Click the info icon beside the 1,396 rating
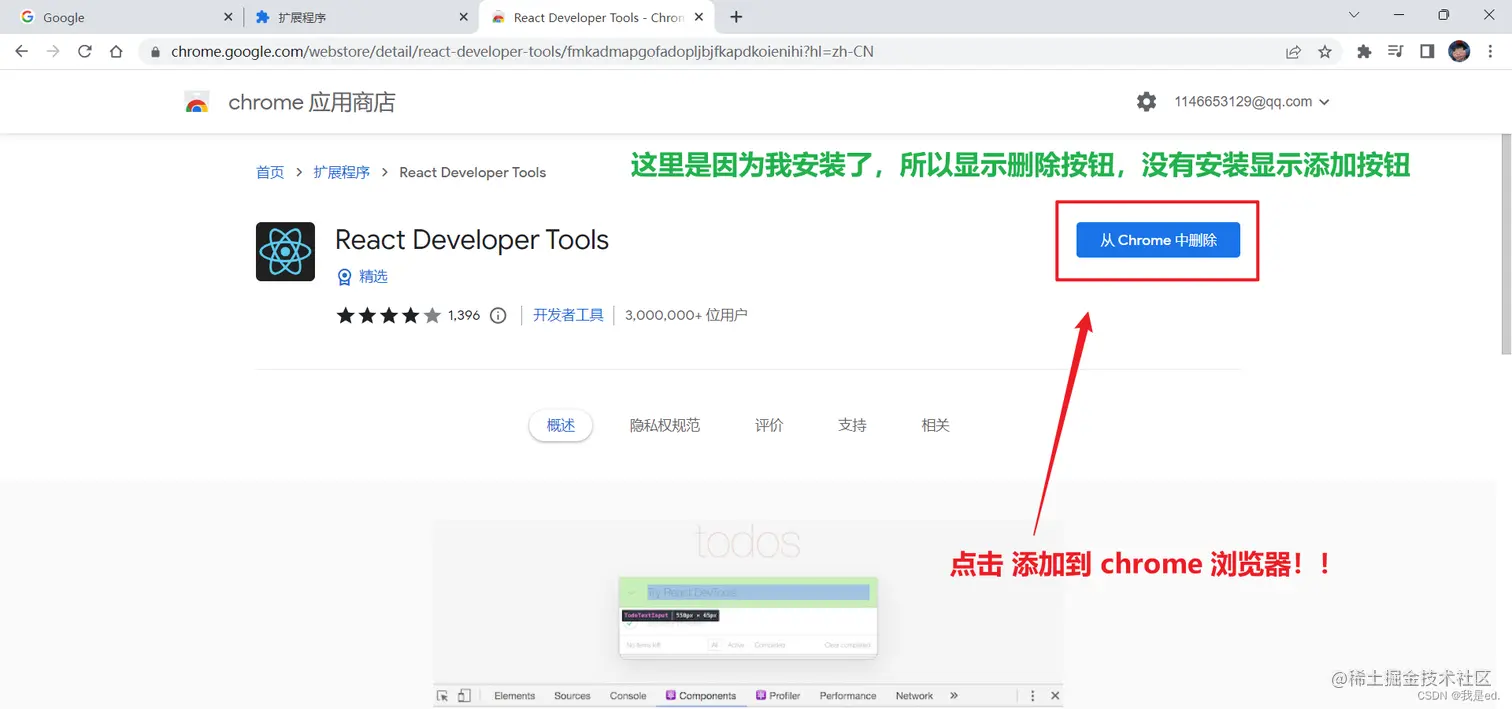Viewport: 1512px width, 709px height. 498,315
